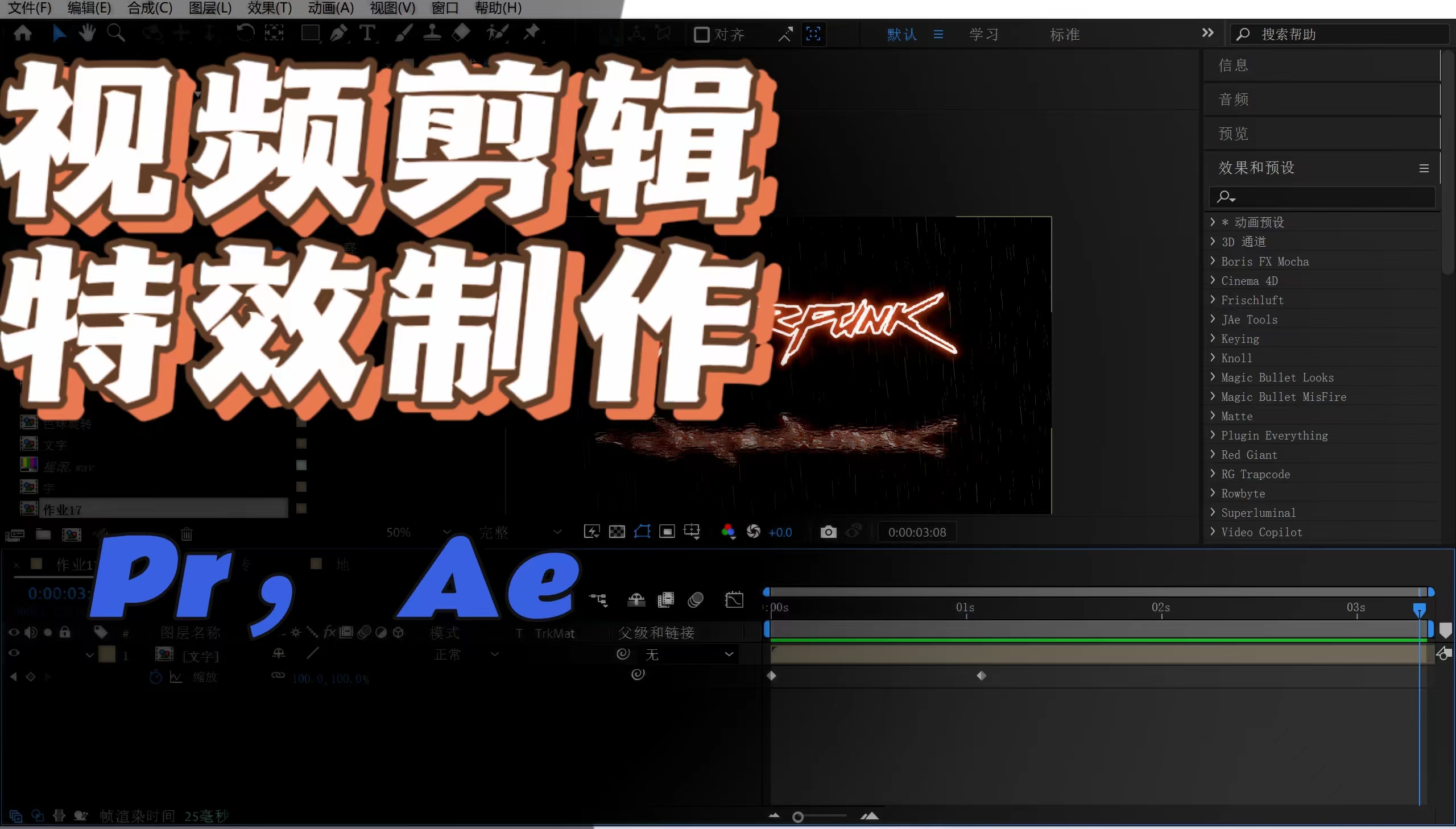Open the Graph Editor
The image size is (1456, 829).
tap(734, 599)
